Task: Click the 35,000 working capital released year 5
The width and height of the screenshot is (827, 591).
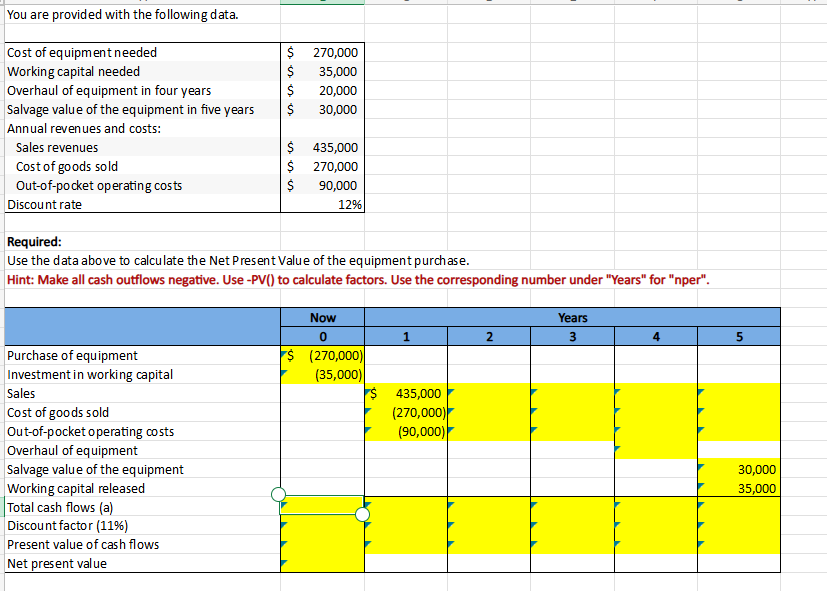Action: [x=739, y=489]
